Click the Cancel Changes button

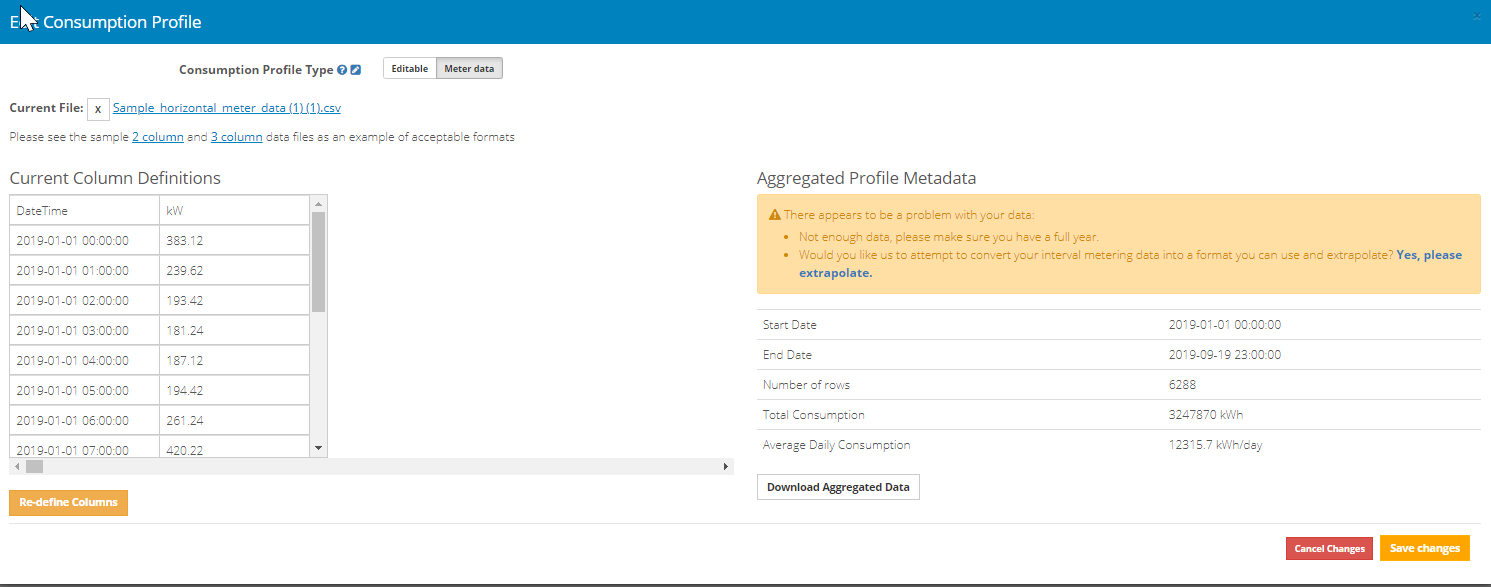pos(1329,548)
